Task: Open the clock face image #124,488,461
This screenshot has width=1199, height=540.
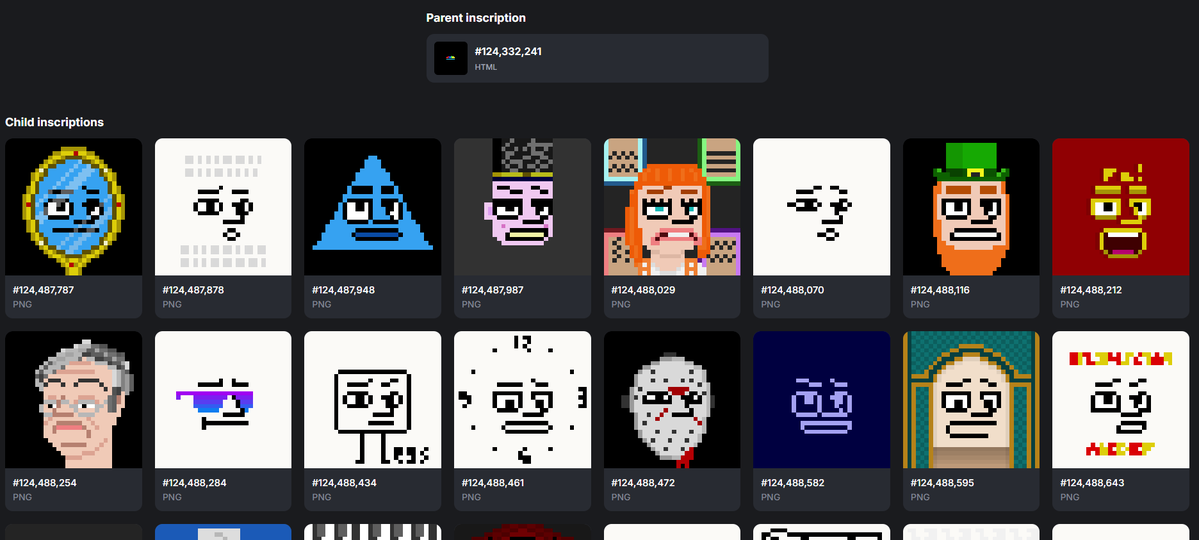Action: coord(522,399)
